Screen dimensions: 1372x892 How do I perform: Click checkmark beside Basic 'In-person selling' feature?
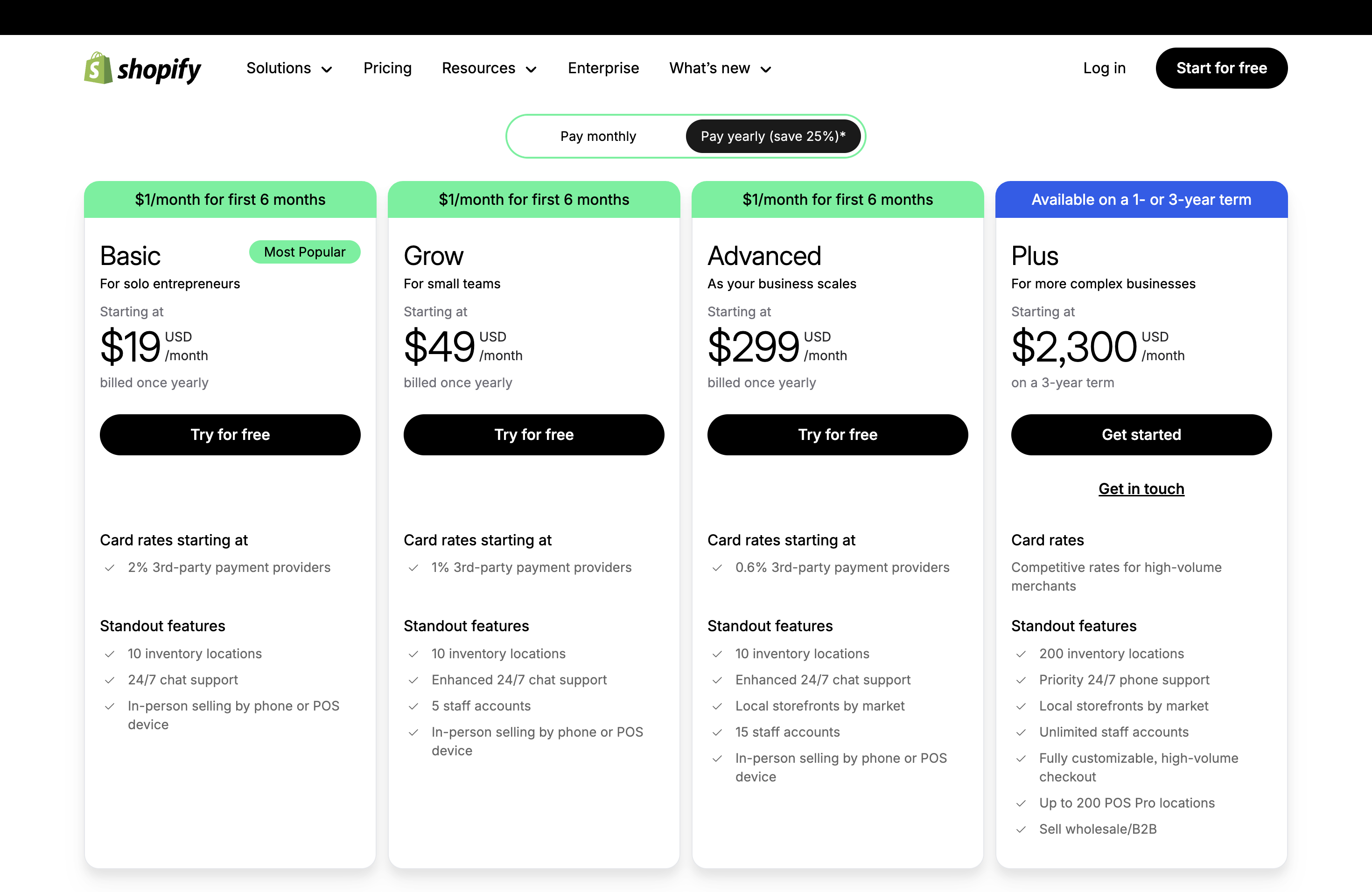click(110, 706)
